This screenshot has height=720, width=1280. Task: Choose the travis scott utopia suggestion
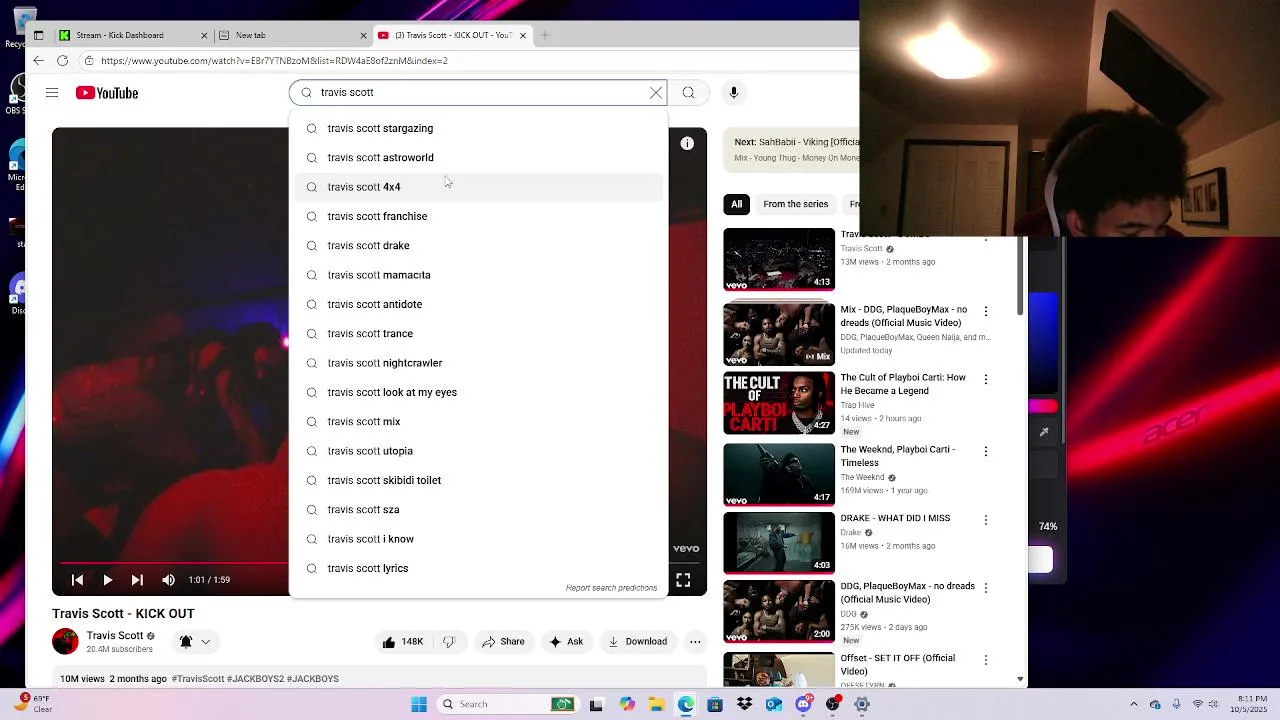coord(480,451)
